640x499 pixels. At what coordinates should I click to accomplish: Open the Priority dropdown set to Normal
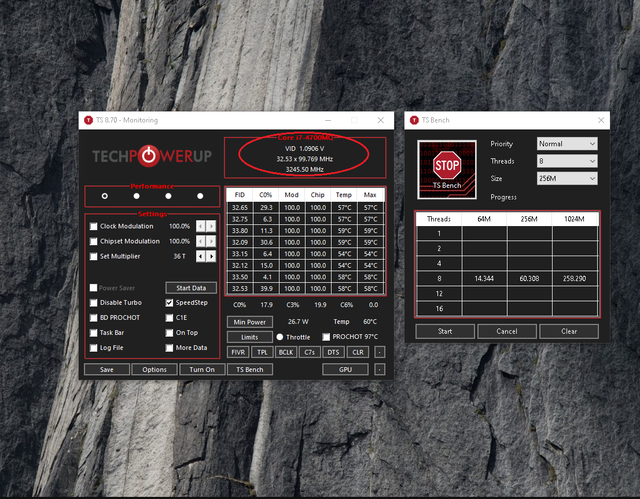567,144
